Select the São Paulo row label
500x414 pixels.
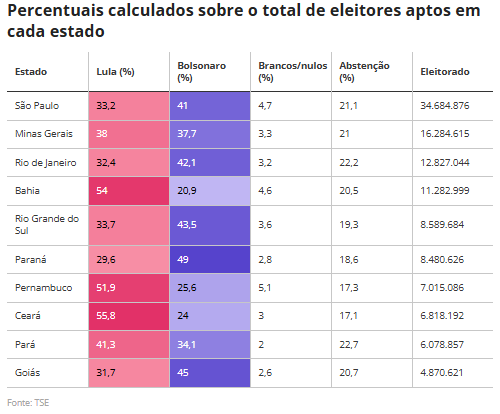point(37,106)
